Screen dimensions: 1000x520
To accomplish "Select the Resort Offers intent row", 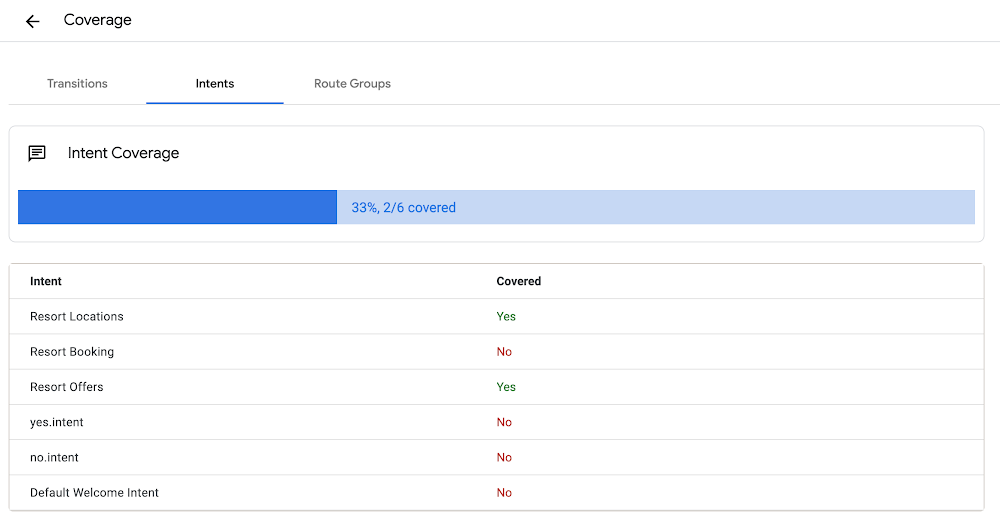I will pyautogui.click(x=496, y=387).
